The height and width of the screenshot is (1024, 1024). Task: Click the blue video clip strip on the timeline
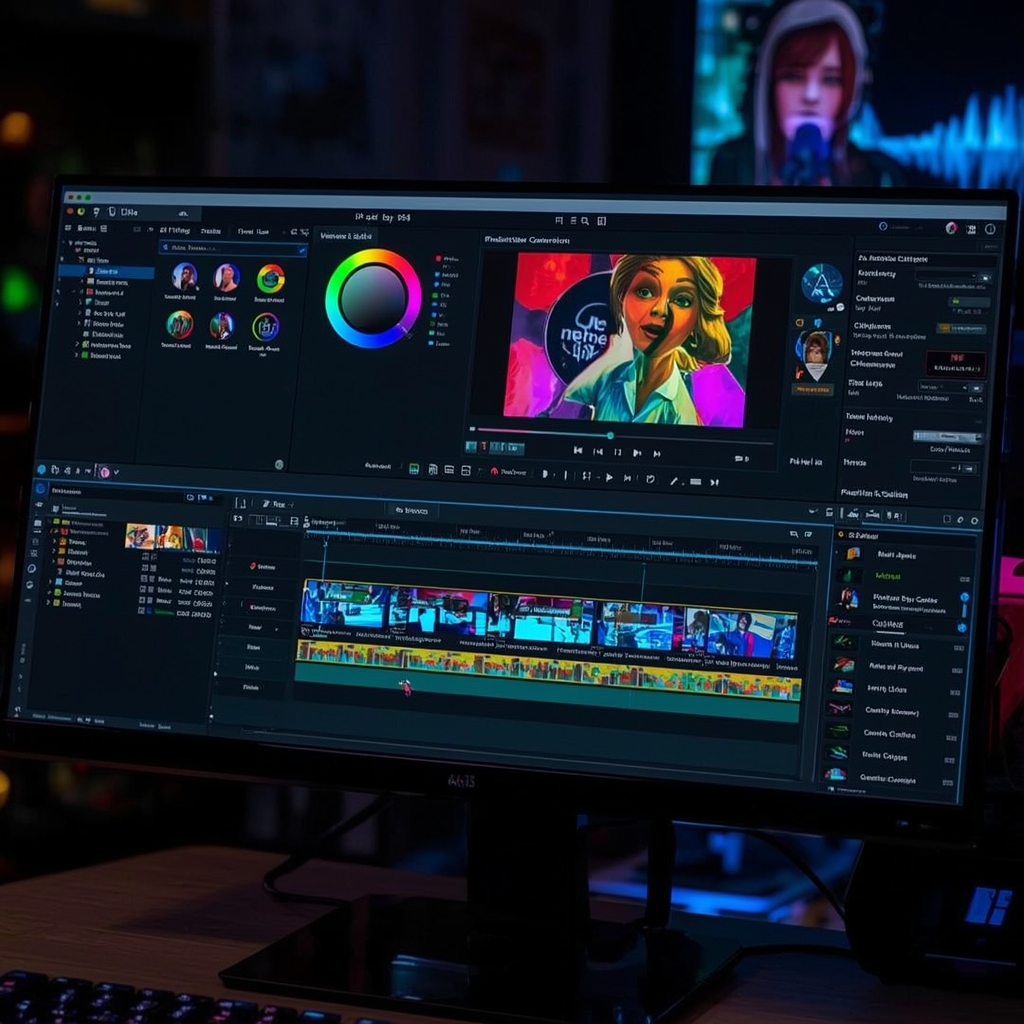(549, 619)
